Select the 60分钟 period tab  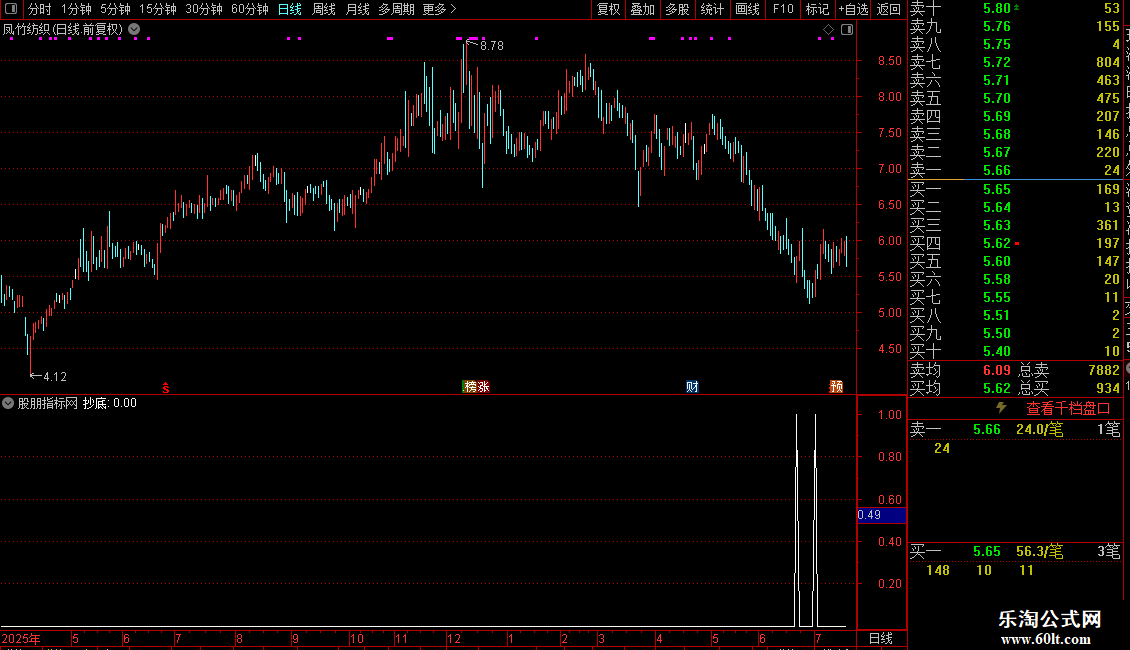click(250, 9)
